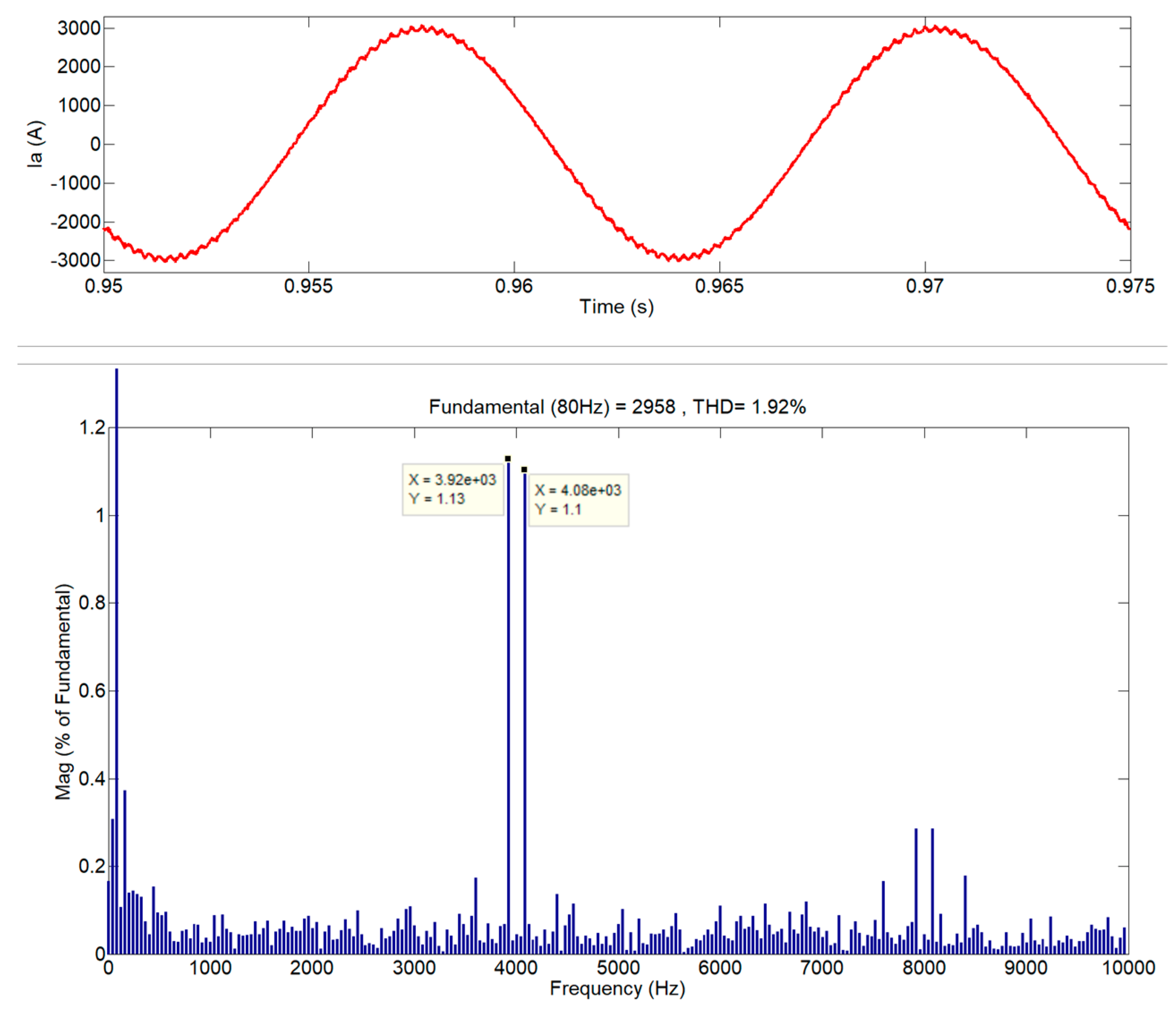
Task: Click the 'Ia (A)' vertical axis label
Action: (35, 144)
